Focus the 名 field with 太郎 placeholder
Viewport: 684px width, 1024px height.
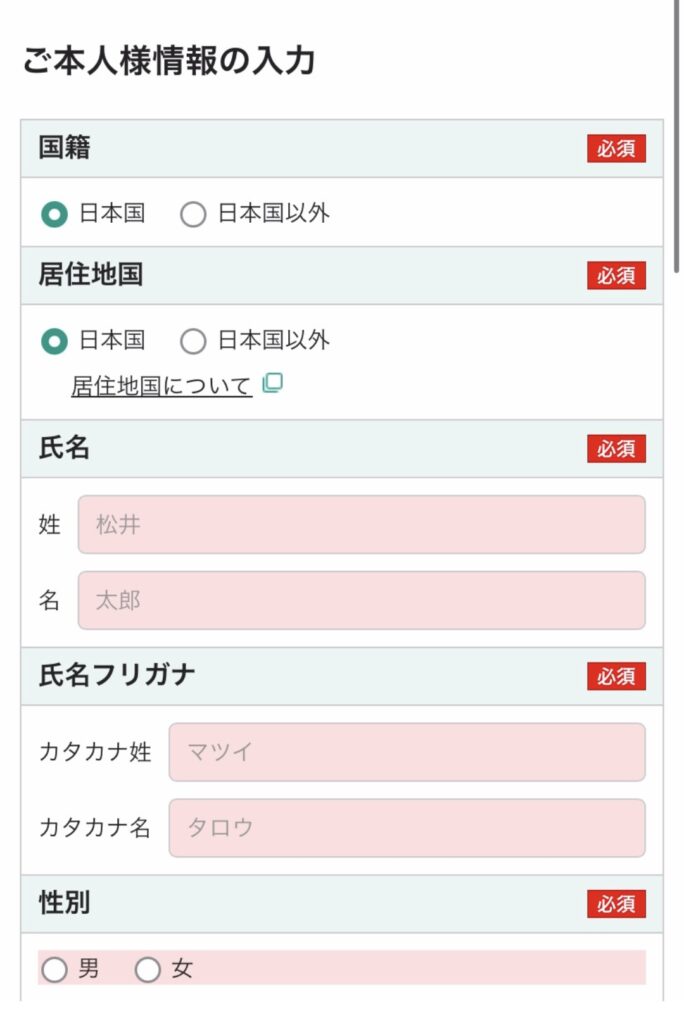click(x=362, y=600)
